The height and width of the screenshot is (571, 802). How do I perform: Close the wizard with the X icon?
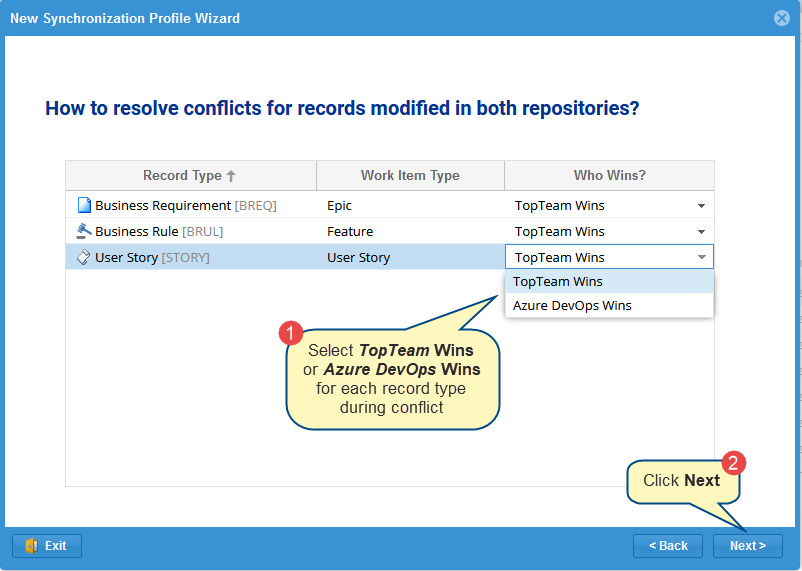[782, 18]
